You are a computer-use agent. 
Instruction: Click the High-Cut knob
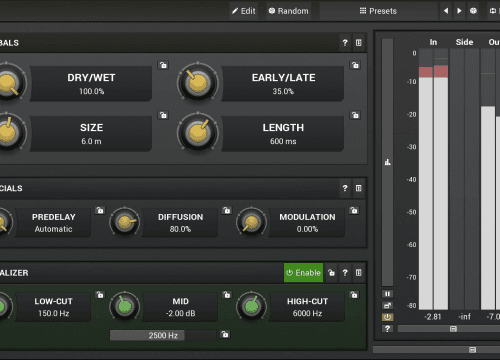point(251,306)
